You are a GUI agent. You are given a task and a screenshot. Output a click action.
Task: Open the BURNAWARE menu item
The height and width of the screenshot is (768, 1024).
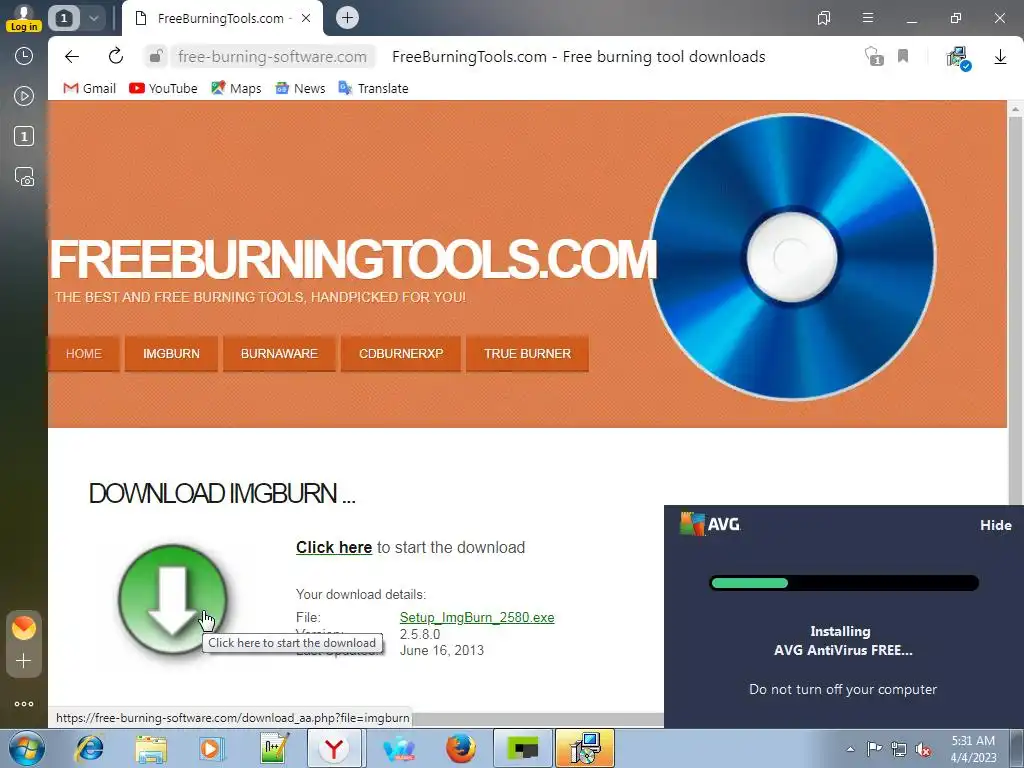(x=279, y=353)
